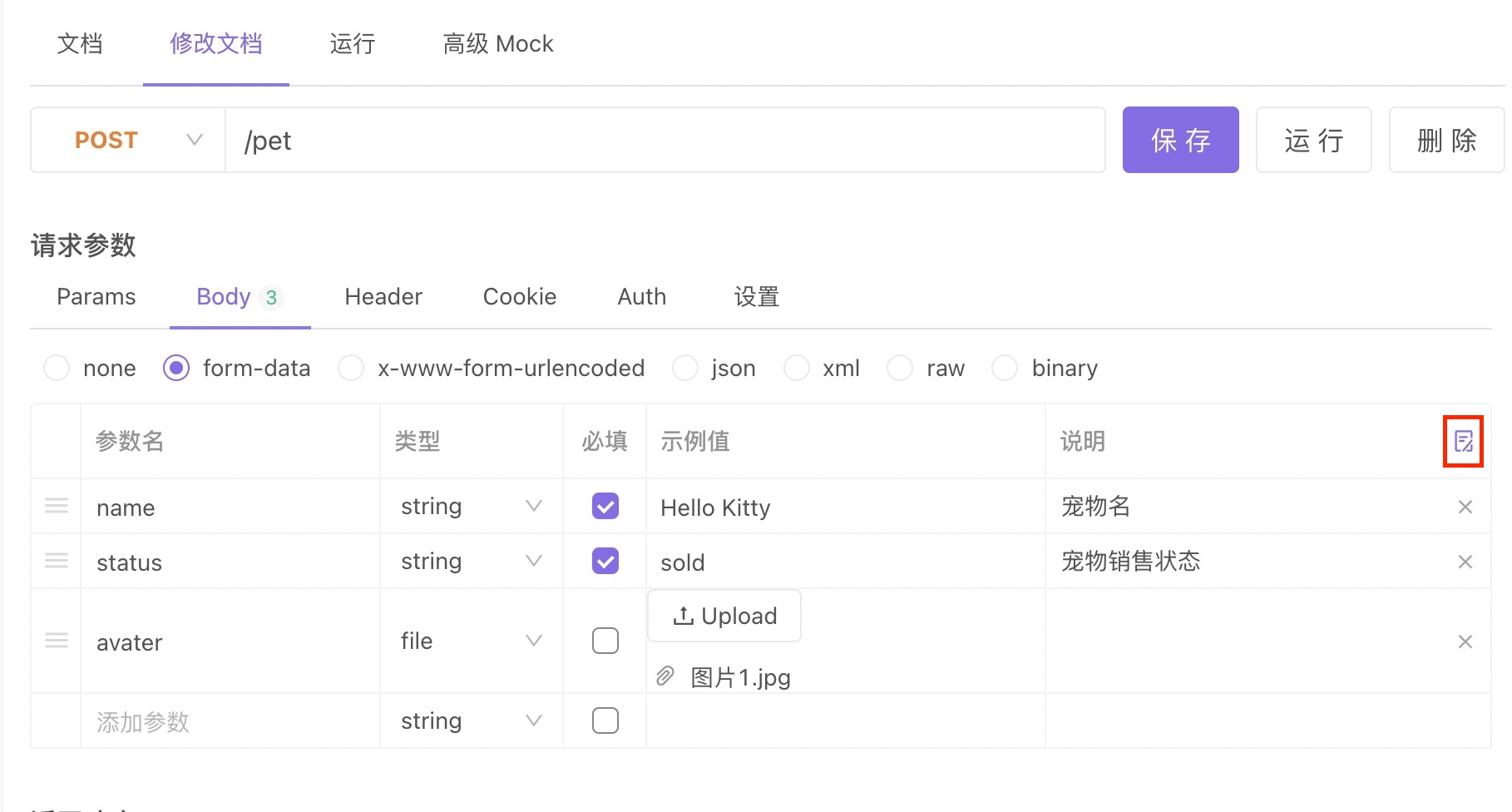Open type dropdown for name parameter
This screenshot has height=812, width=1512.
pyautogui.click(x=533, y=505)
